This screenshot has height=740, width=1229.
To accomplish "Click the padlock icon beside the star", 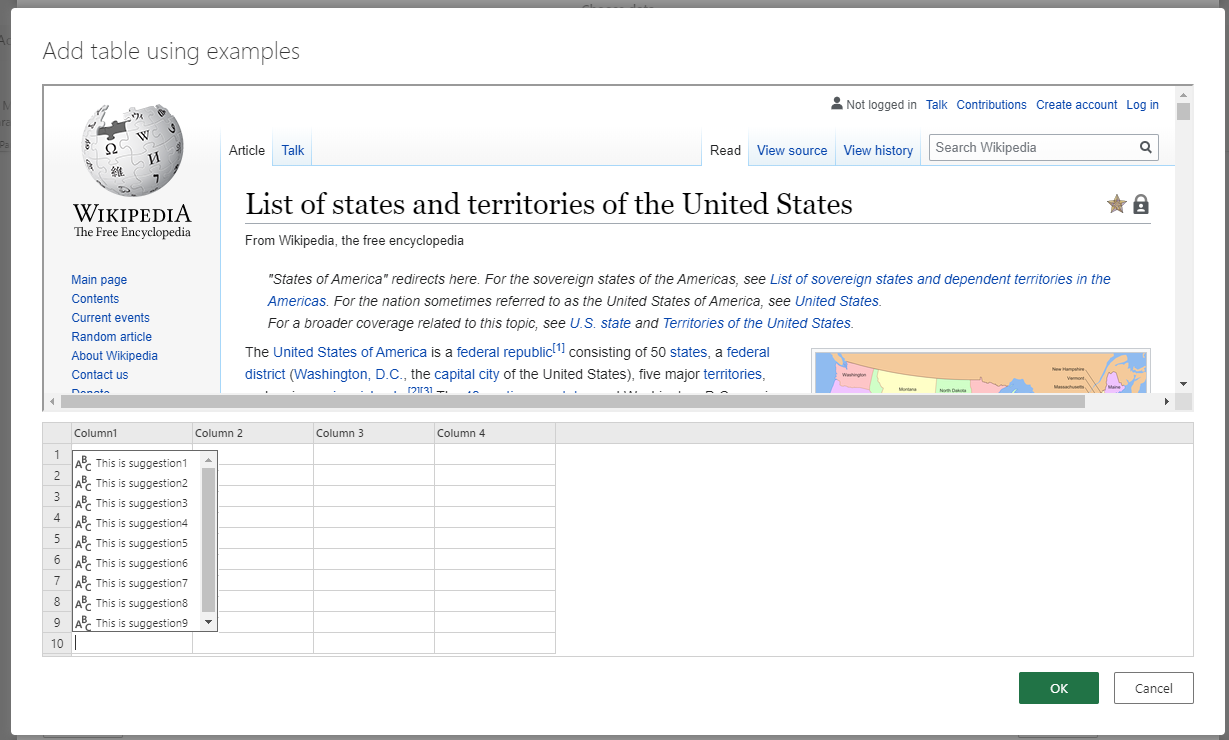I will (1141, 204).
